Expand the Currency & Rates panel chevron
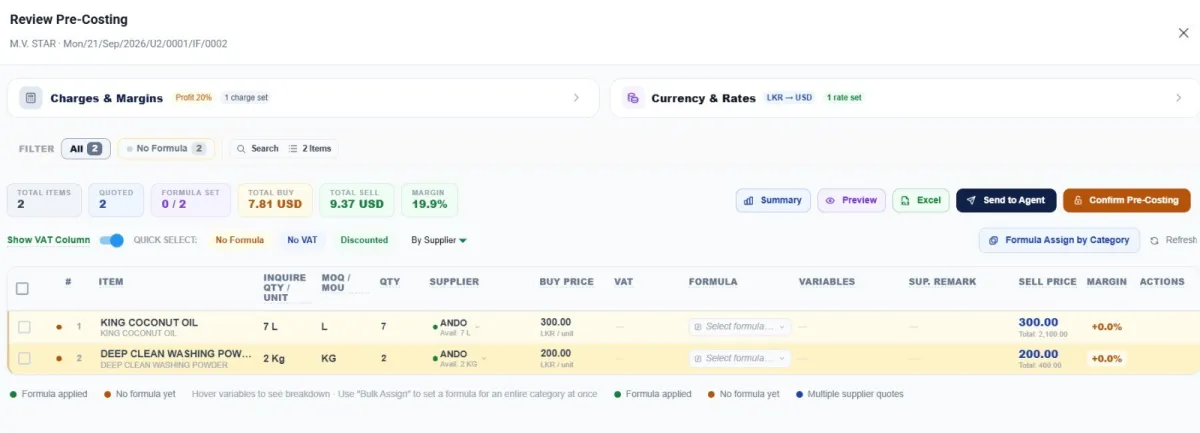The image size is (1200, 433). [x=1178, y=98]
